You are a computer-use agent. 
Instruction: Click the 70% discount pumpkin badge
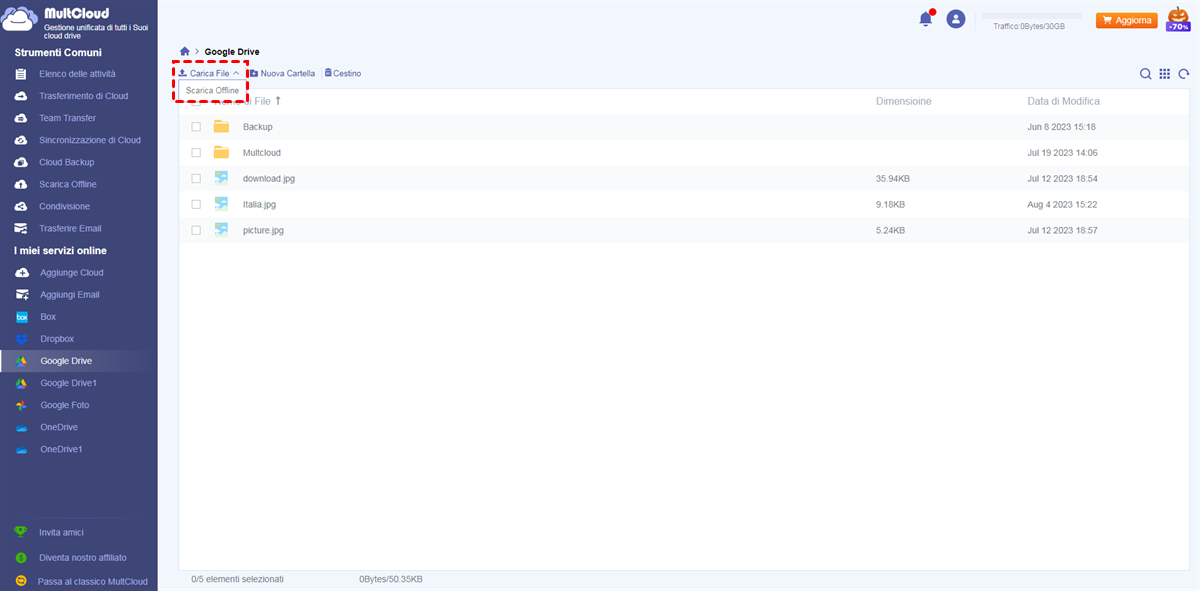1177,18
